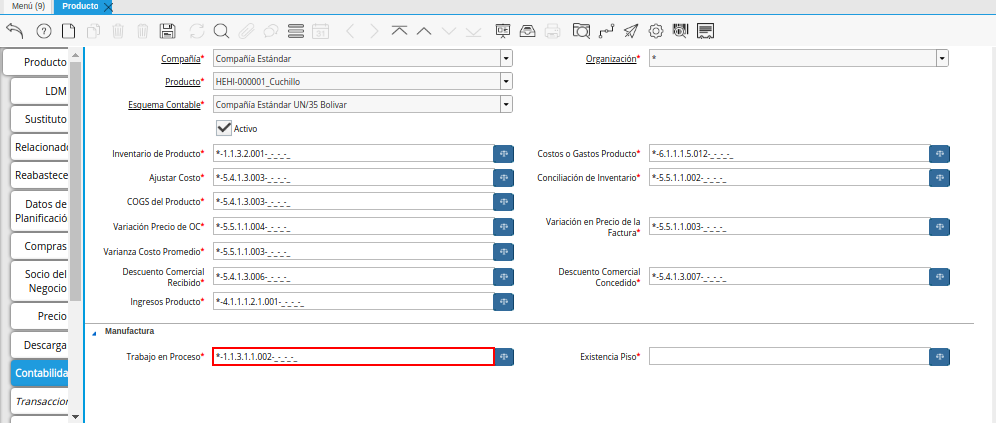This screenshot has width=996, height=423.
Task: Refresh the record with circular arrows icon
Action: (x=197, y=30)
